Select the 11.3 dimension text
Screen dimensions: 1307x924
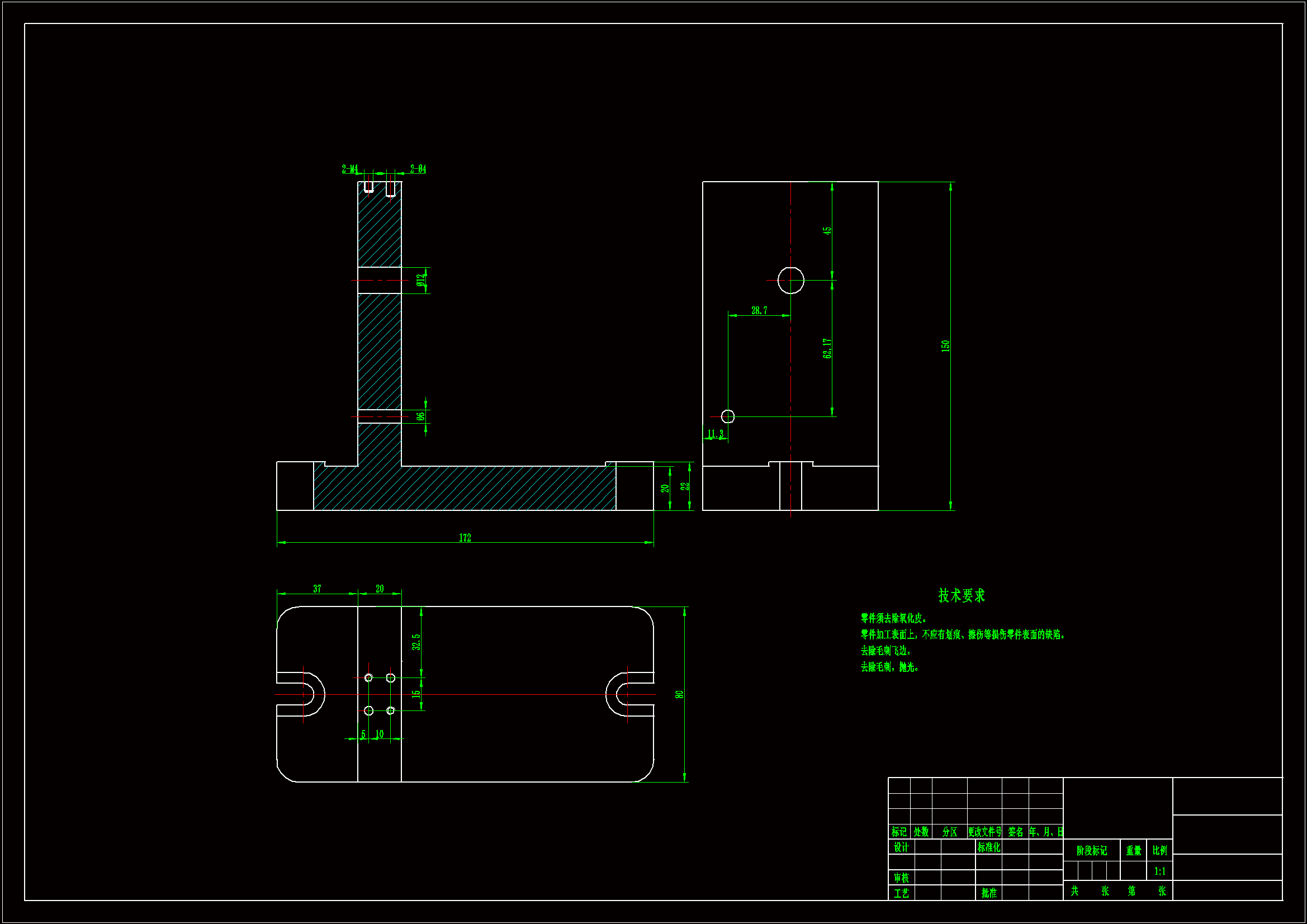coord(715,434)
